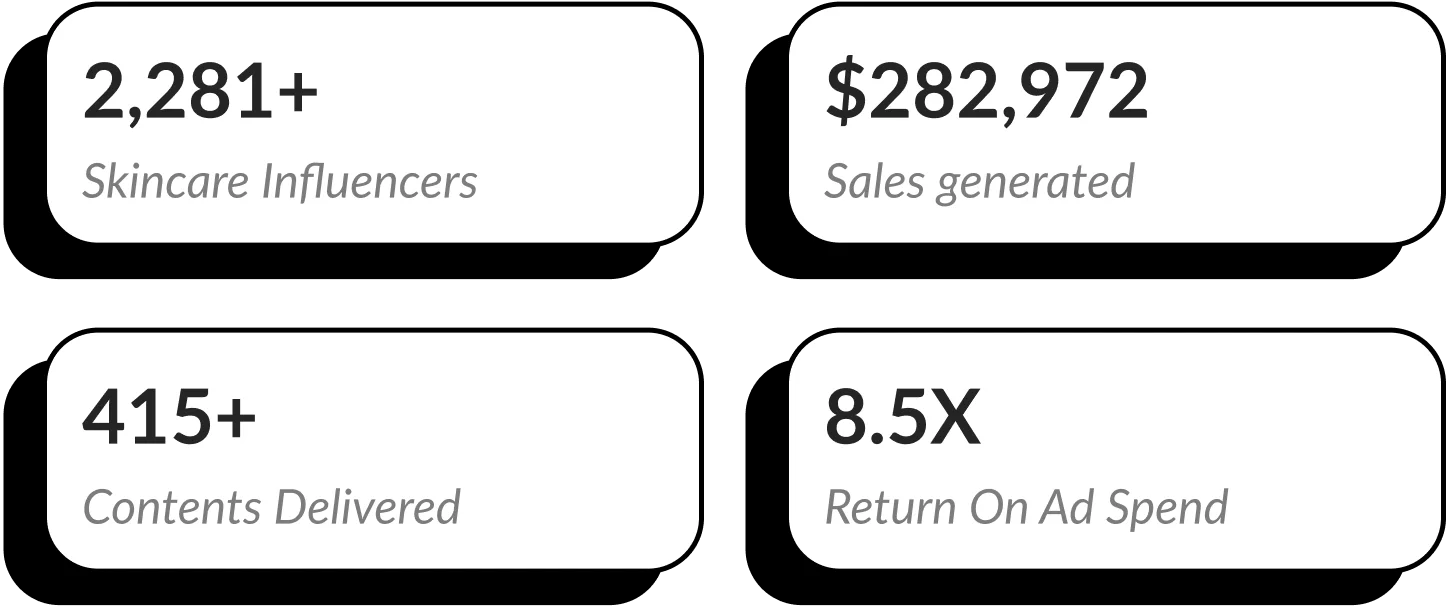Open the Skincare Influencers stat card
This screenshot has height=607, width=1448.
point(374,124)
